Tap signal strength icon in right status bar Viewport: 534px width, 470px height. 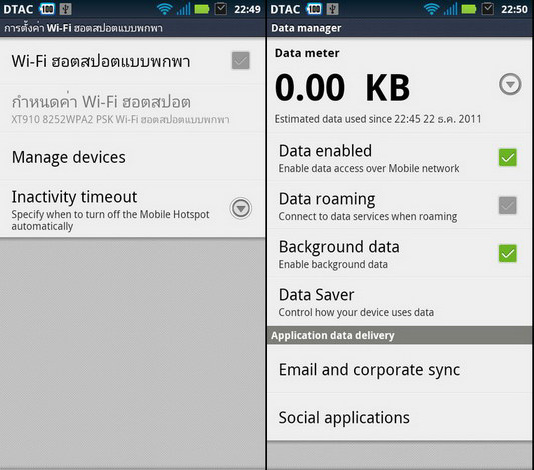pos(450,9)
